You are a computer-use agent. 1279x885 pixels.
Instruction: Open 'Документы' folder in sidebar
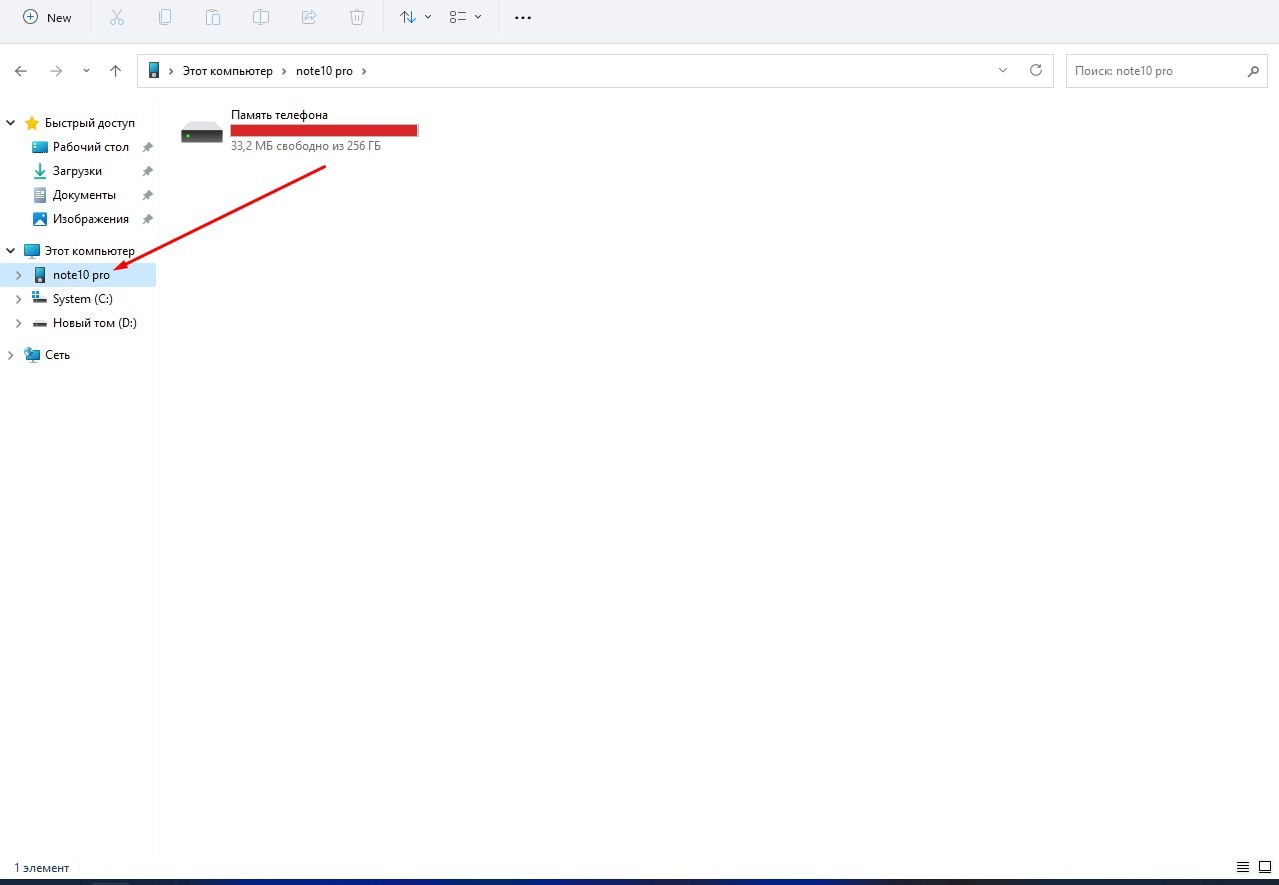pos(84,195)
